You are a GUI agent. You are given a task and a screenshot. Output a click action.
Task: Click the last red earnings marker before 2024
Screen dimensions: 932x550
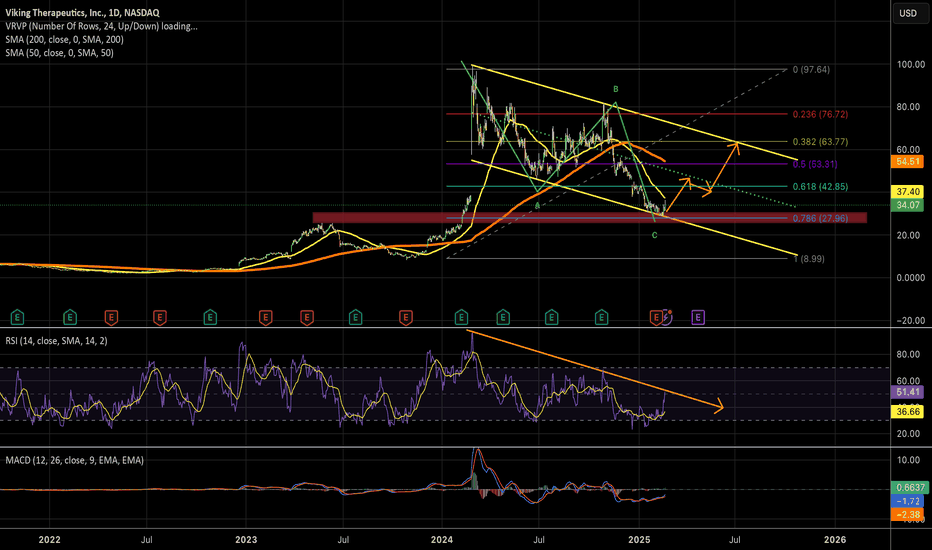(405, 318)
